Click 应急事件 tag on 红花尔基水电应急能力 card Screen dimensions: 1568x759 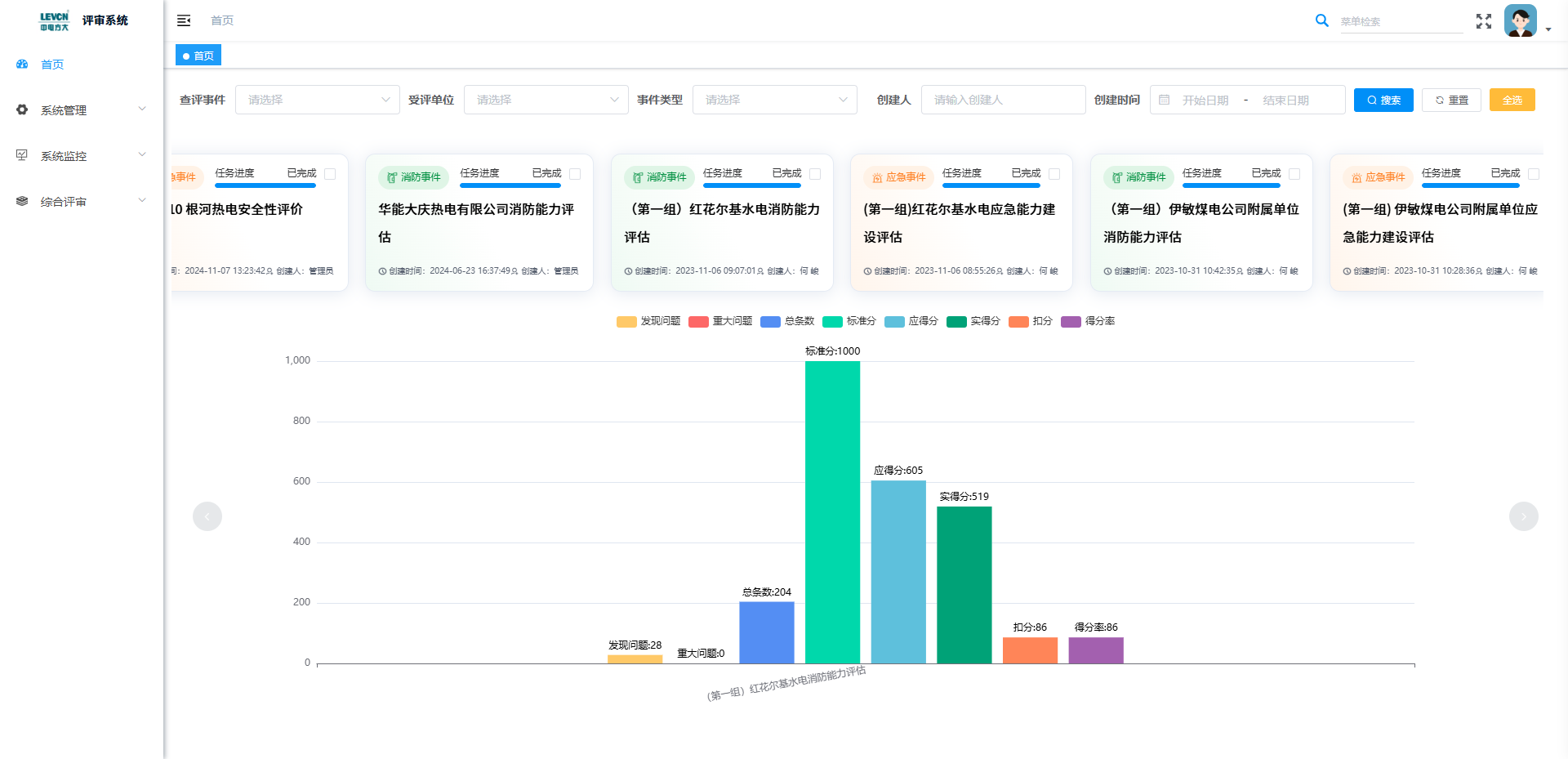[x=899, y=177]
